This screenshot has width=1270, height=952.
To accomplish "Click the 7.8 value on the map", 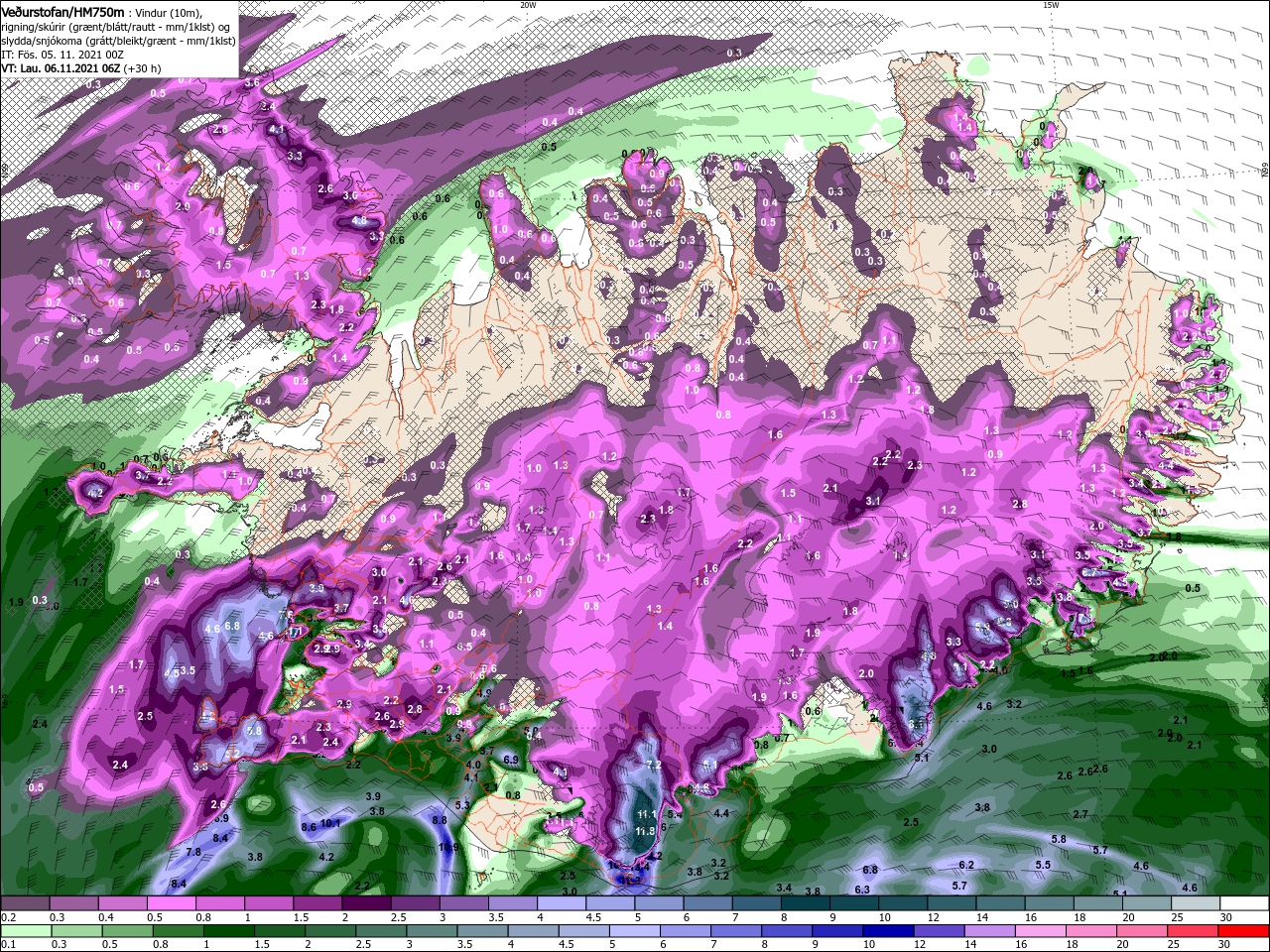I will pos(193,852).
